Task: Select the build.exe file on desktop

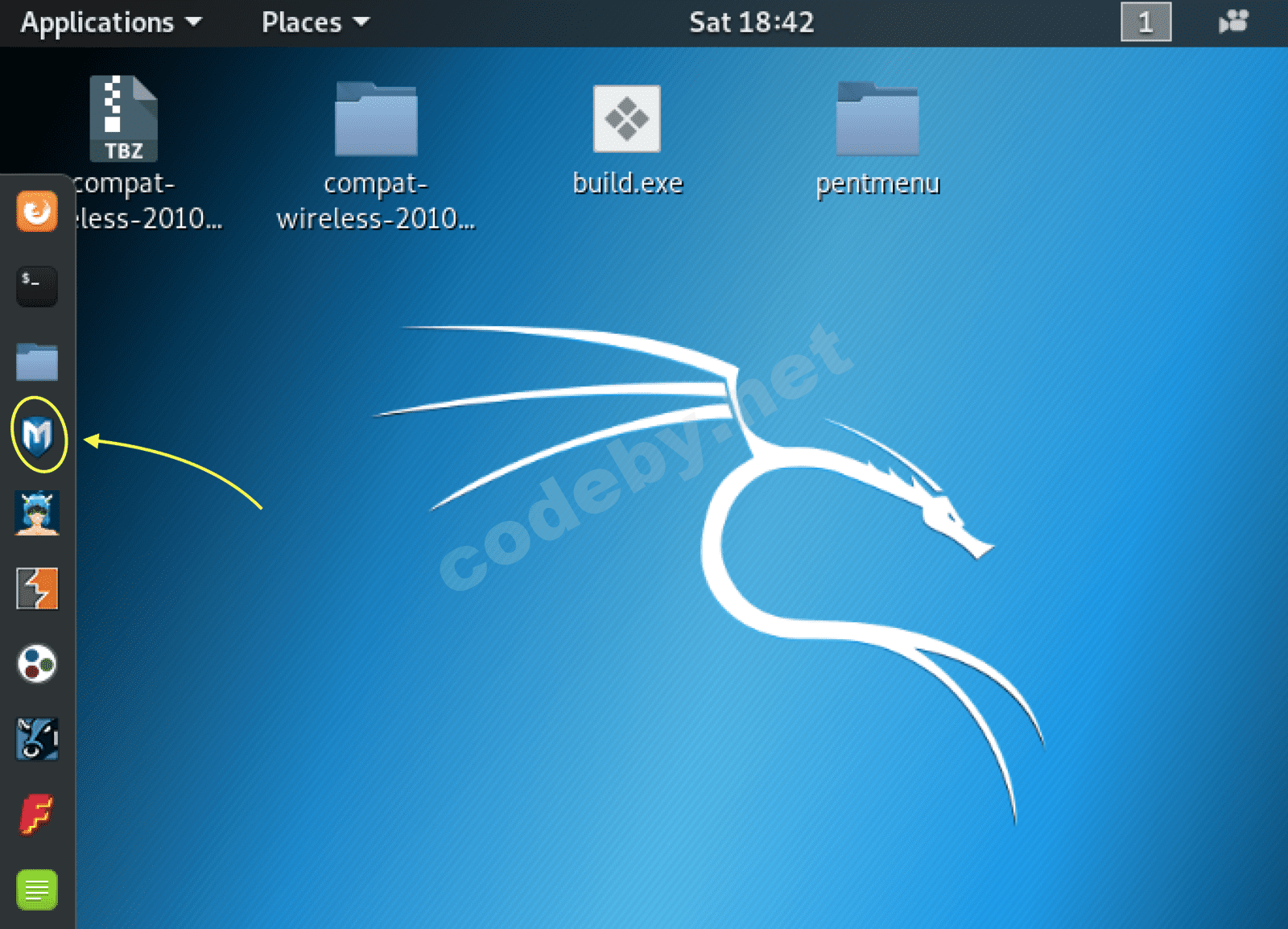Action: [x=627, y=119]
